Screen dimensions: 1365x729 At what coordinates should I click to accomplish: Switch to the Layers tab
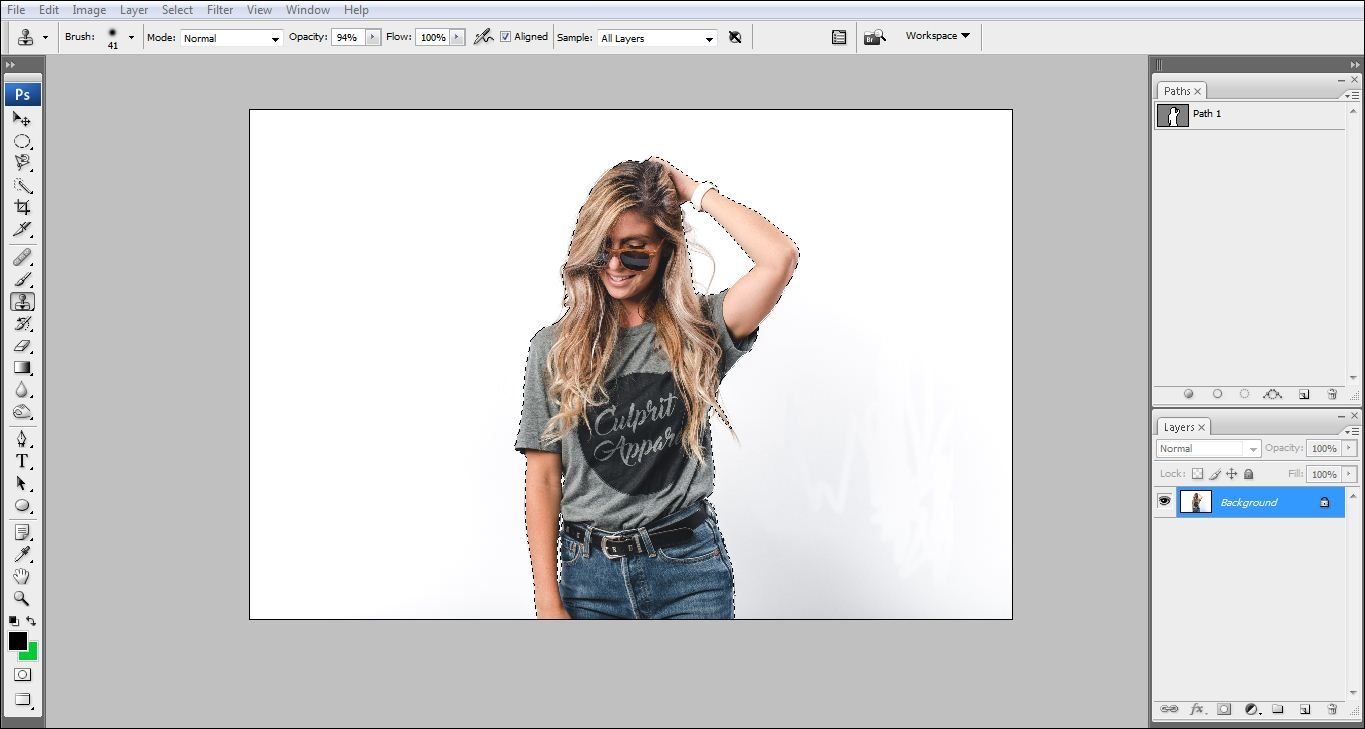tap(1184, 427)
